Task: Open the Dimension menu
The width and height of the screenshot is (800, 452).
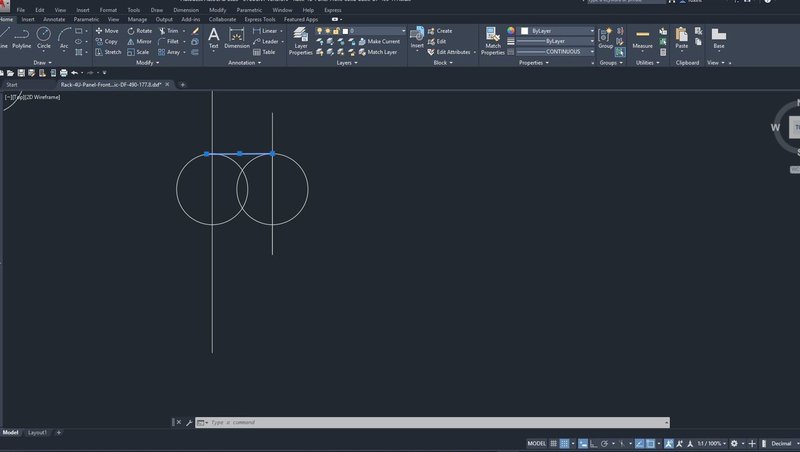Action: 186,10
